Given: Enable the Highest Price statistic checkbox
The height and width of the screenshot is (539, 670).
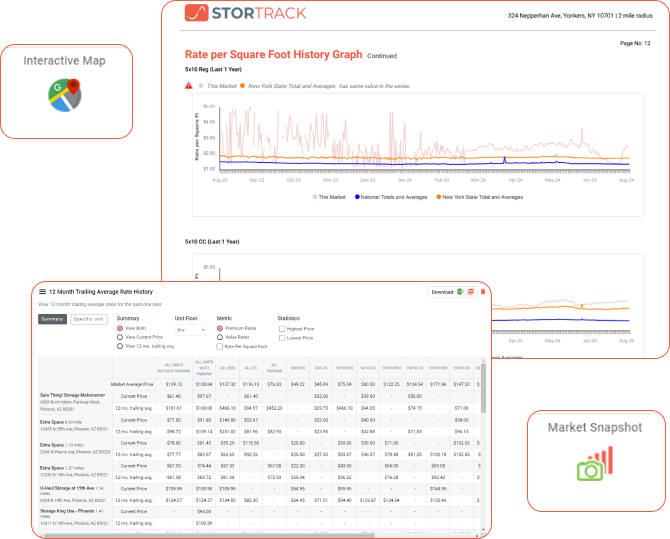Looking at the screenshot, I should [281, 328].
